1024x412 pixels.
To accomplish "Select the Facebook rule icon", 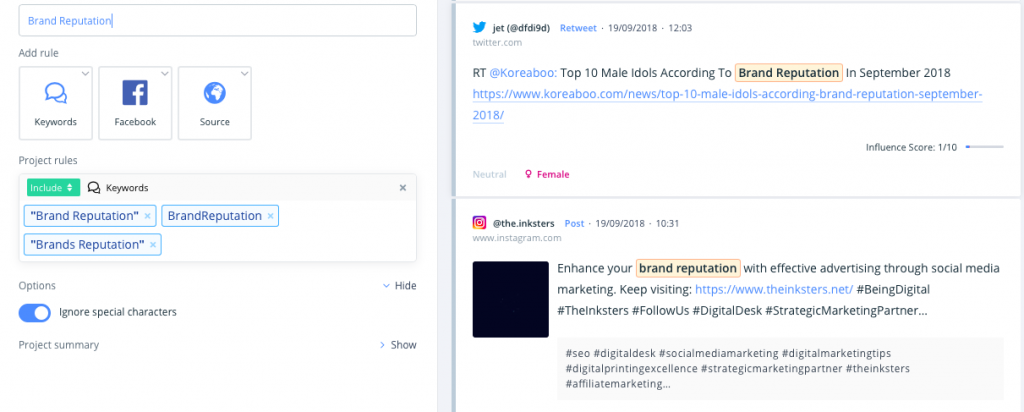I will 135,94.
